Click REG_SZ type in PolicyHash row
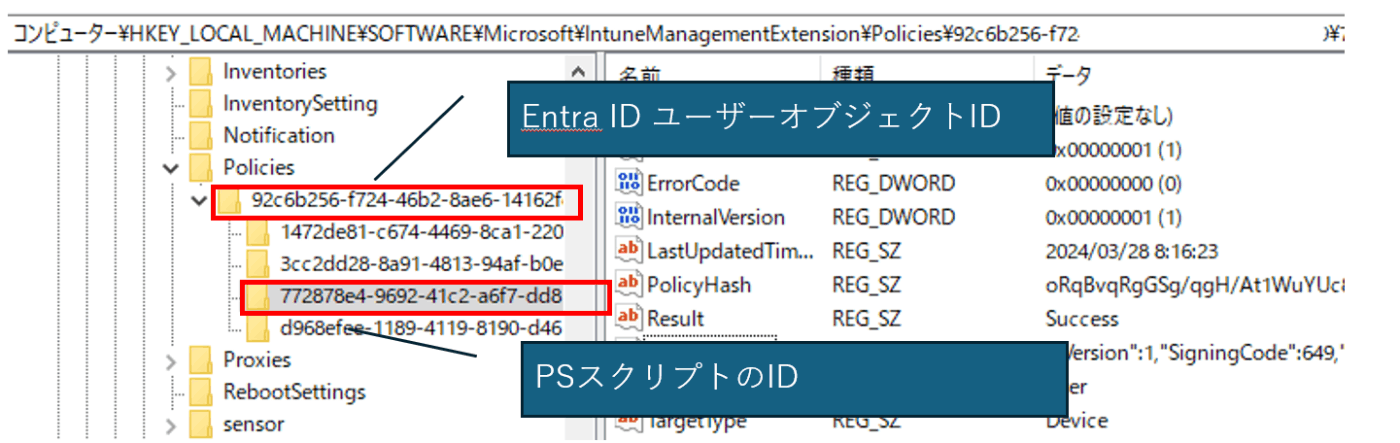 pos(866,285)
